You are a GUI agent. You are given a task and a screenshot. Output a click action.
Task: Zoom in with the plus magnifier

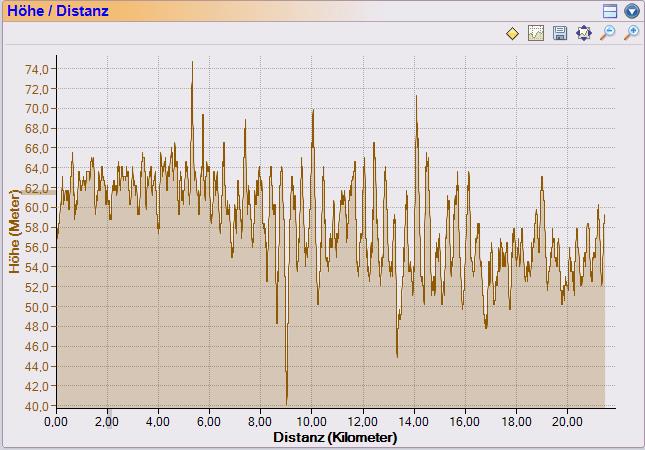[631, 34]
